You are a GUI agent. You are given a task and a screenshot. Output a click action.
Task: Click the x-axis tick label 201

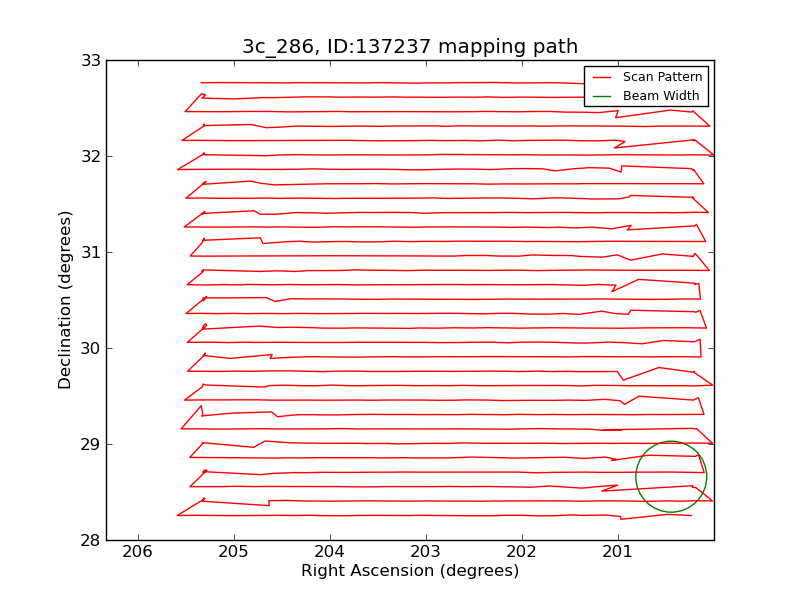617,552
